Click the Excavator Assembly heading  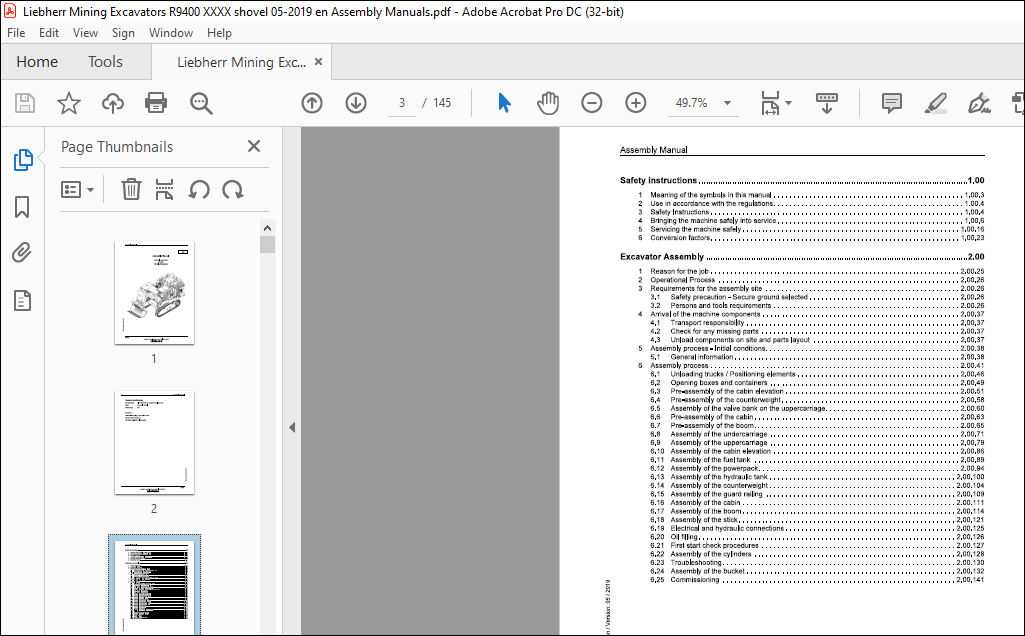(662, 257)
